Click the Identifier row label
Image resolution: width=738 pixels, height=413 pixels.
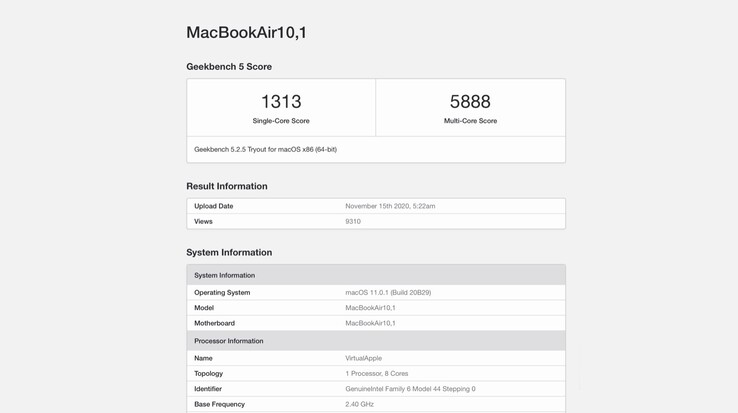pos(208,389)
